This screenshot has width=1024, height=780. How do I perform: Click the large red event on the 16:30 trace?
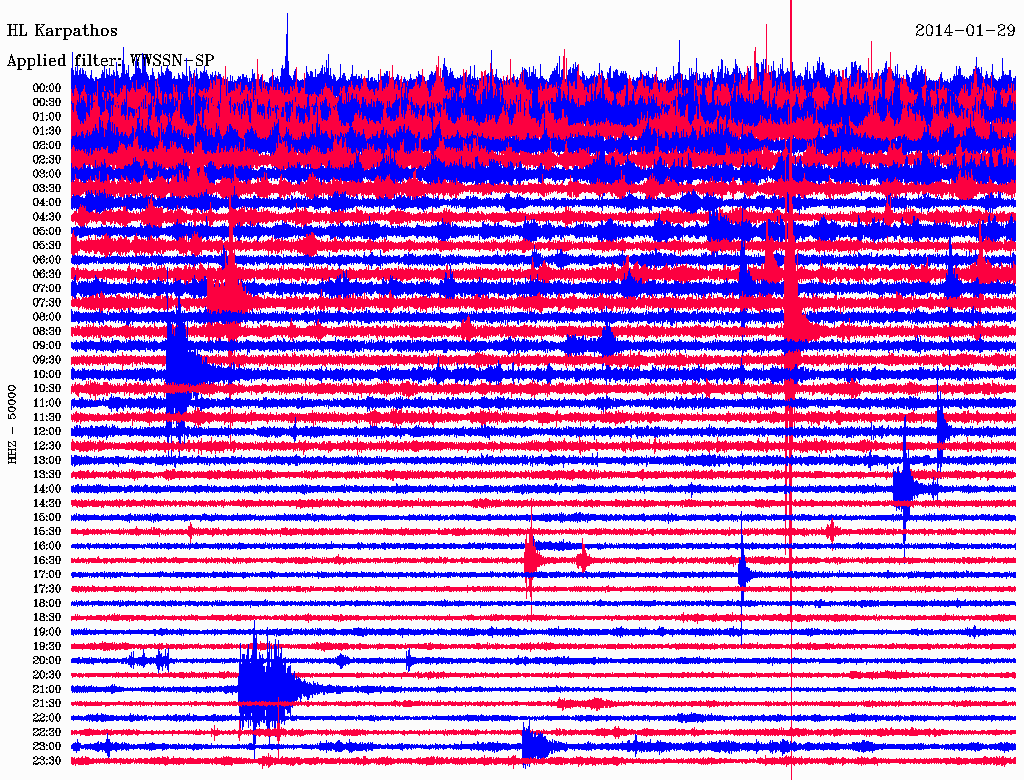[531, 560]
